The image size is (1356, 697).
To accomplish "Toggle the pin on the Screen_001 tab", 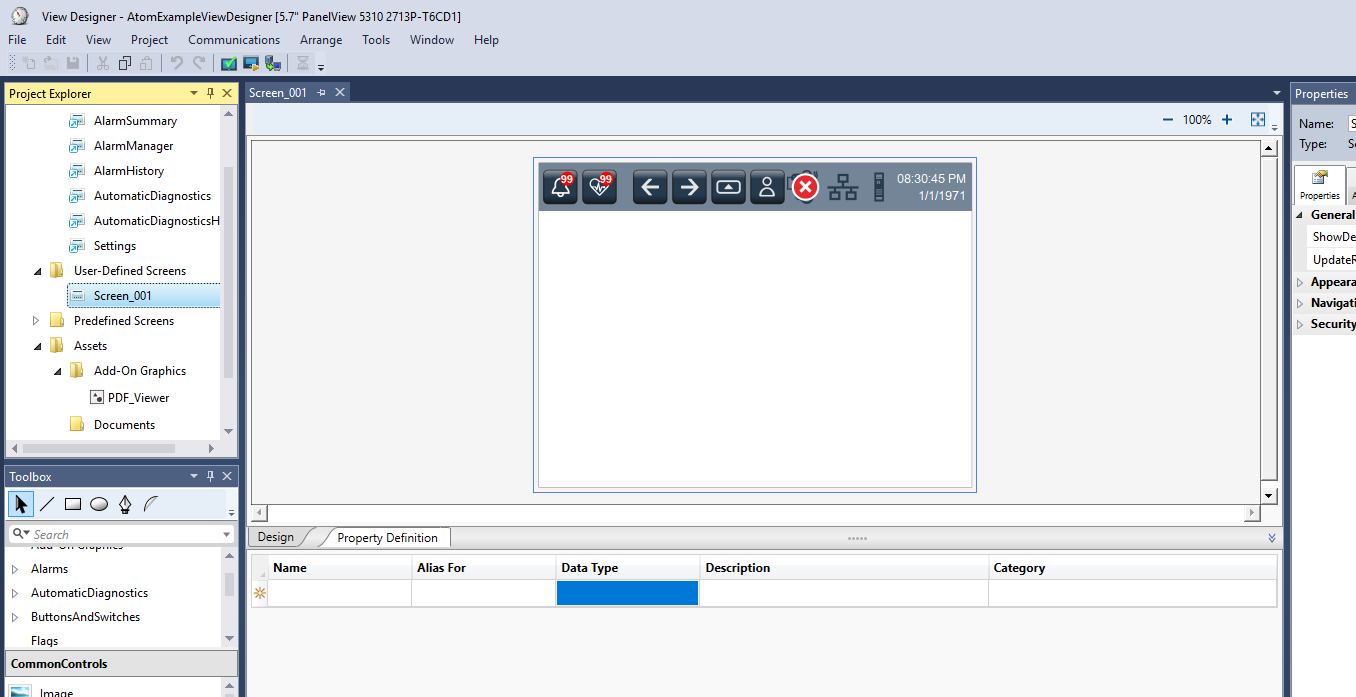I will click(x=323, y=91).
